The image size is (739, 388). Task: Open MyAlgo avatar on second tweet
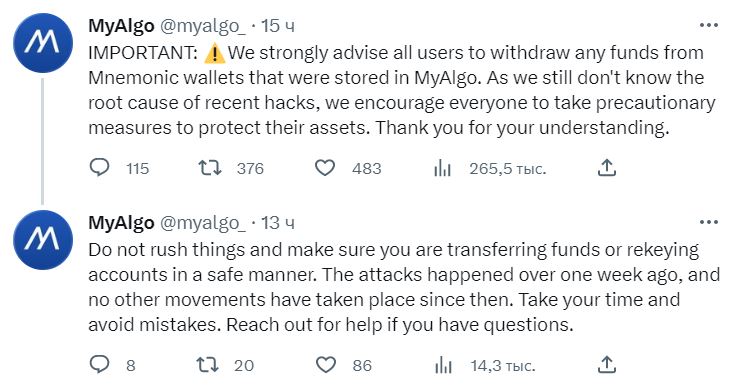[43, 239]
